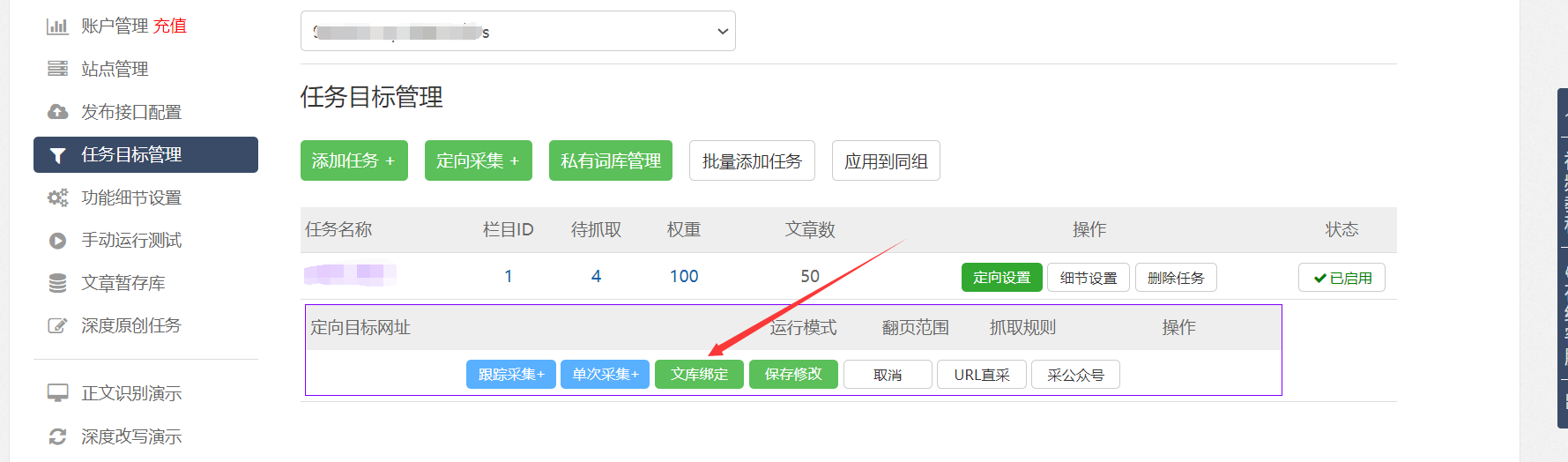Click the cloud upload icon beside 发布接口配置

coord(57,112)
